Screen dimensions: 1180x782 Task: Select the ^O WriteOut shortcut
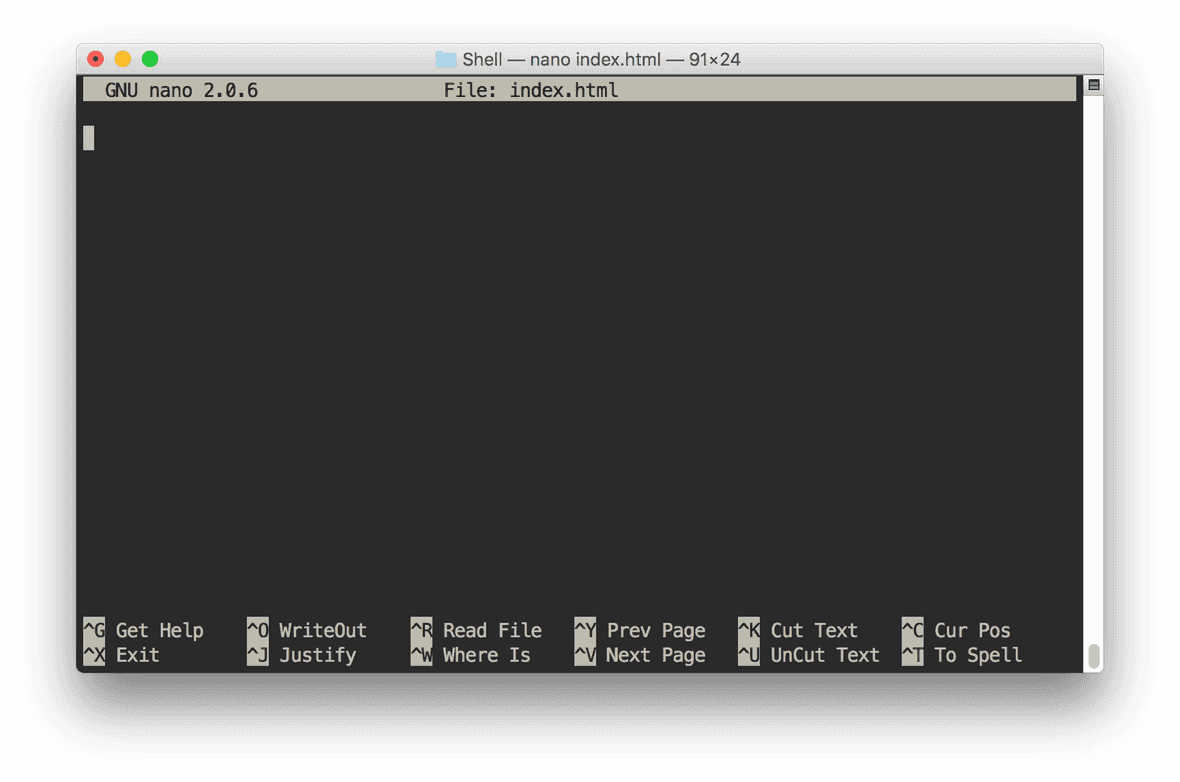point(307,631)
